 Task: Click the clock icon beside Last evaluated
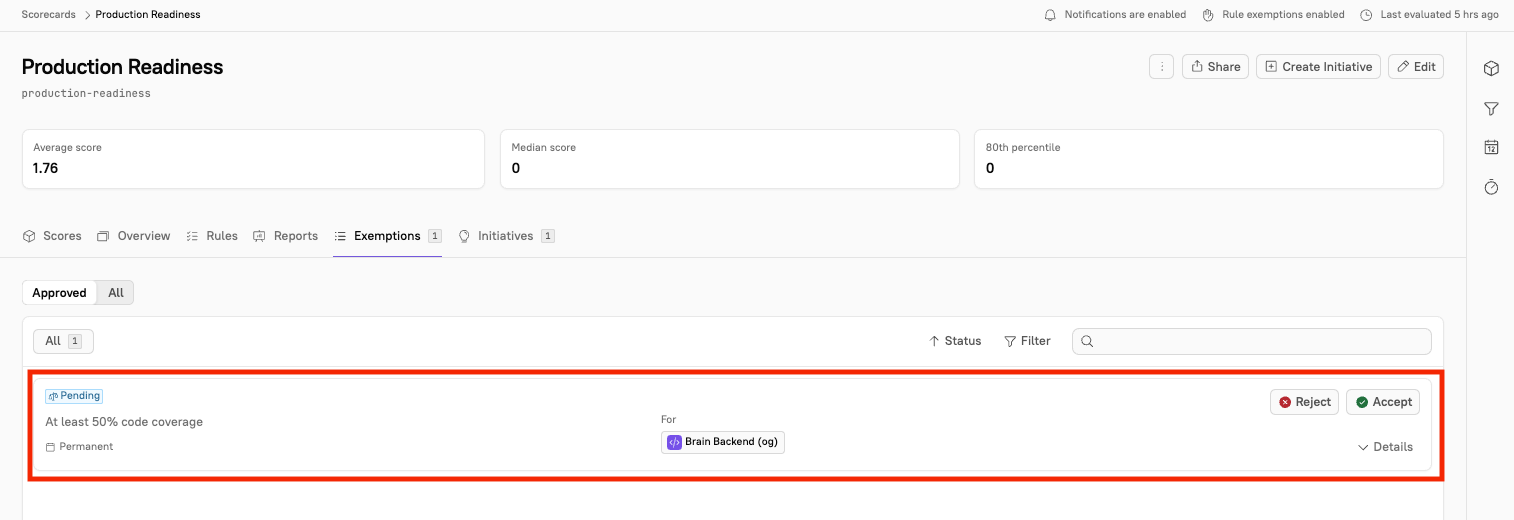tap(1366, 15)
